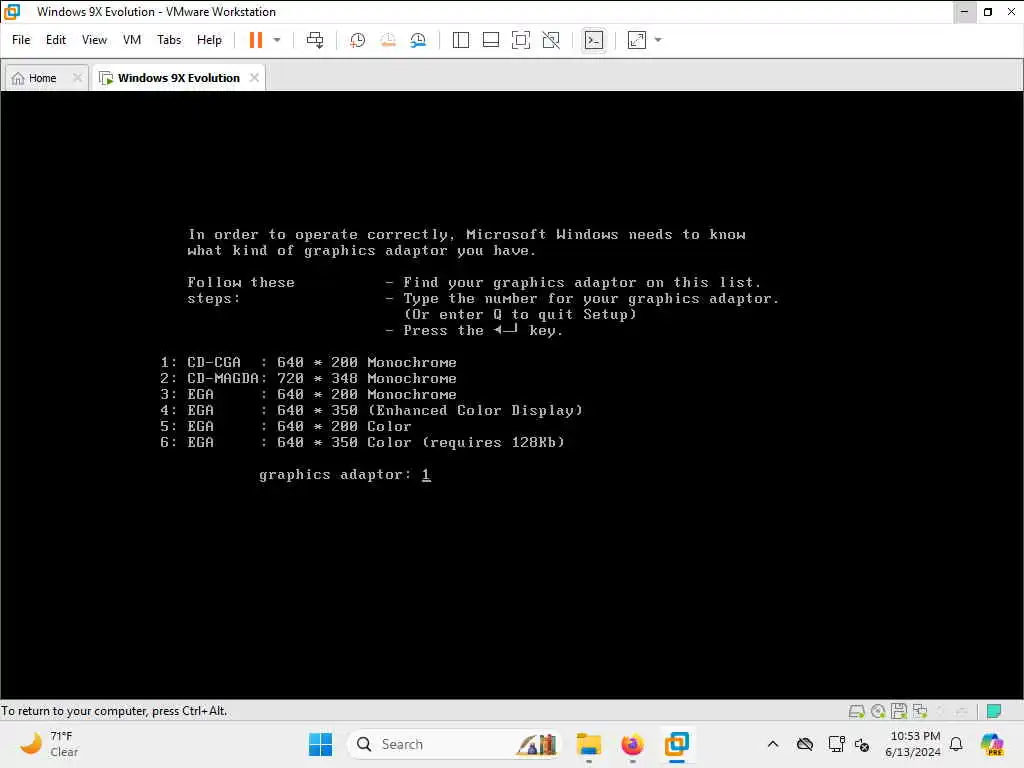The image size is (1024, 768).
Task: Click the network adapter status icon
Action: click(920, 711)
